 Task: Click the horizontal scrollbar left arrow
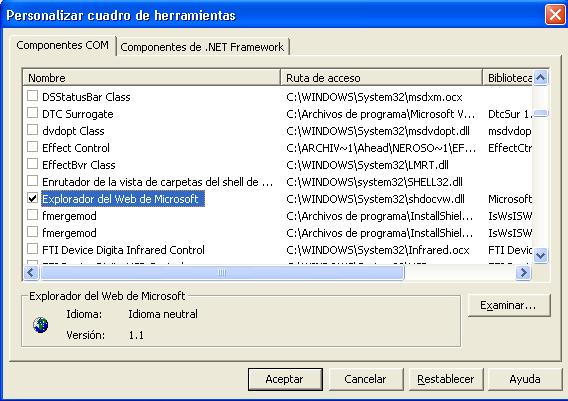coord(31,272)
